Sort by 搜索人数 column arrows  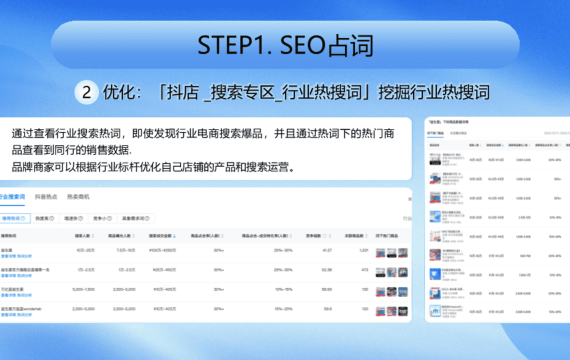pos(93,236)
